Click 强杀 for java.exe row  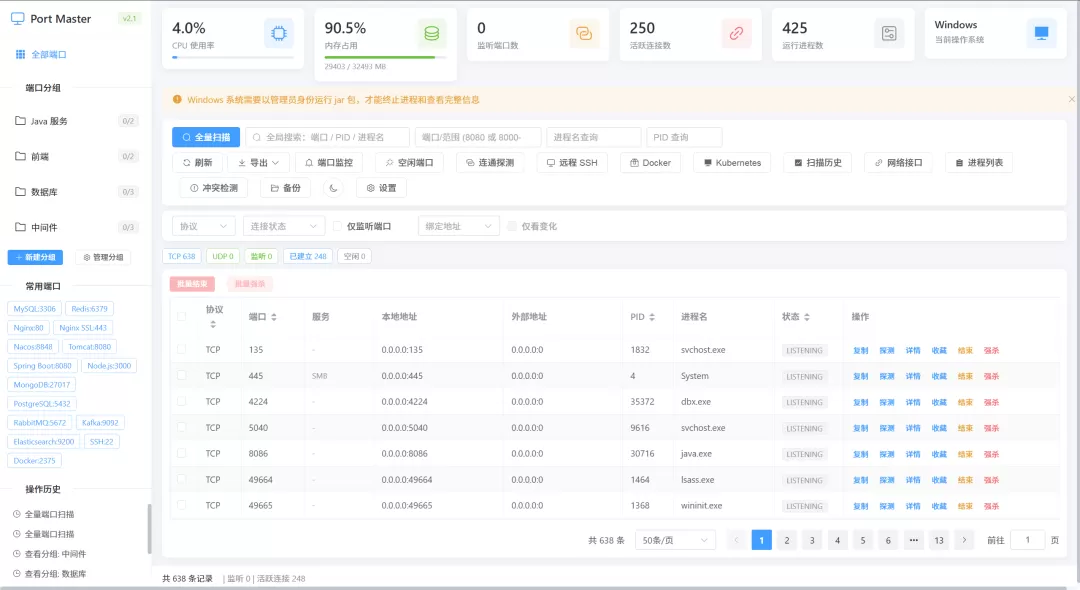(991, 454)
